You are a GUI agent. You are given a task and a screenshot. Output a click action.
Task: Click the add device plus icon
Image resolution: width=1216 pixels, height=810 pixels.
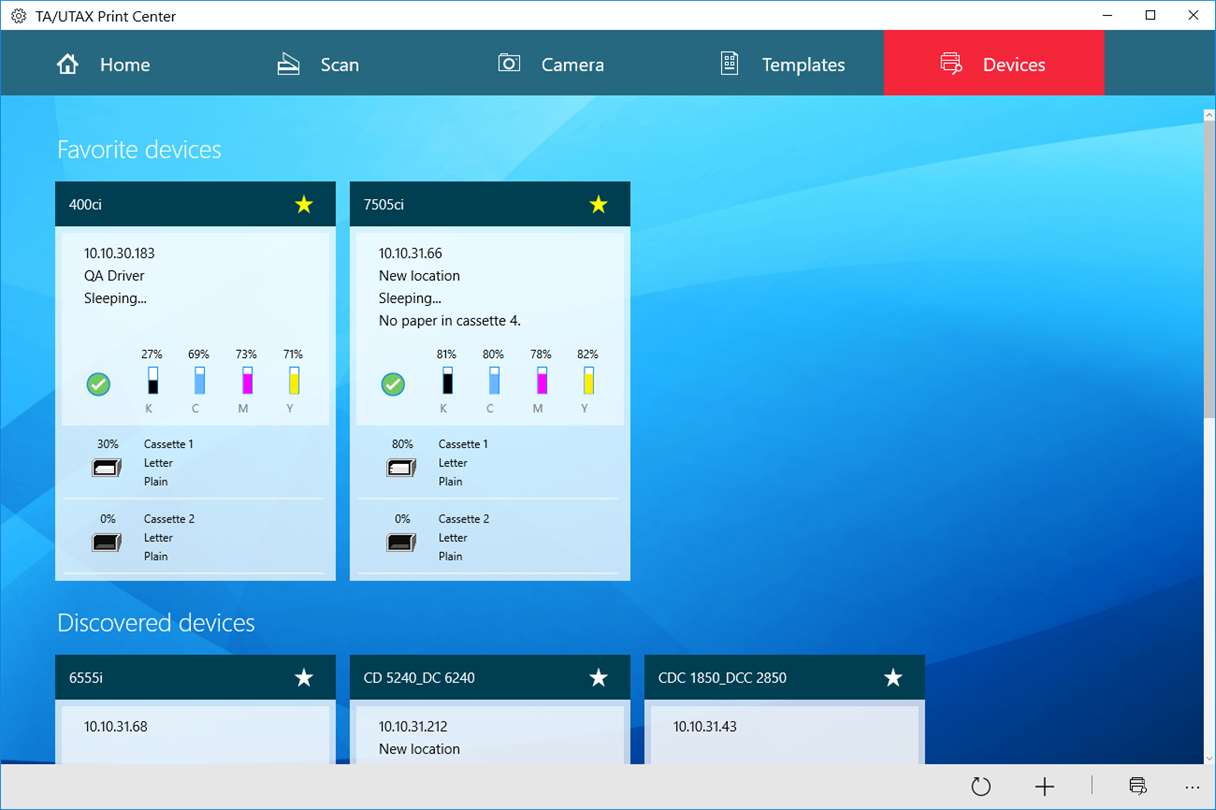(x=1044, y=787)
